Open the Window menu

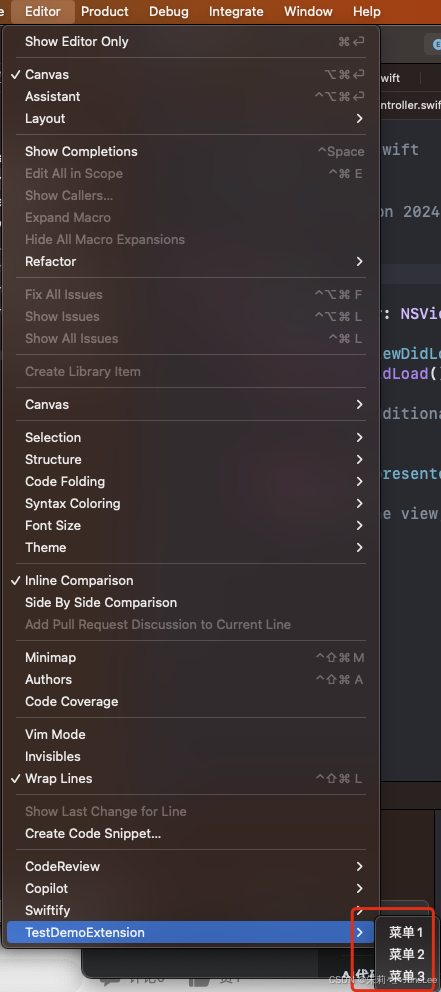pyautogui.click(x=308, y=11)
